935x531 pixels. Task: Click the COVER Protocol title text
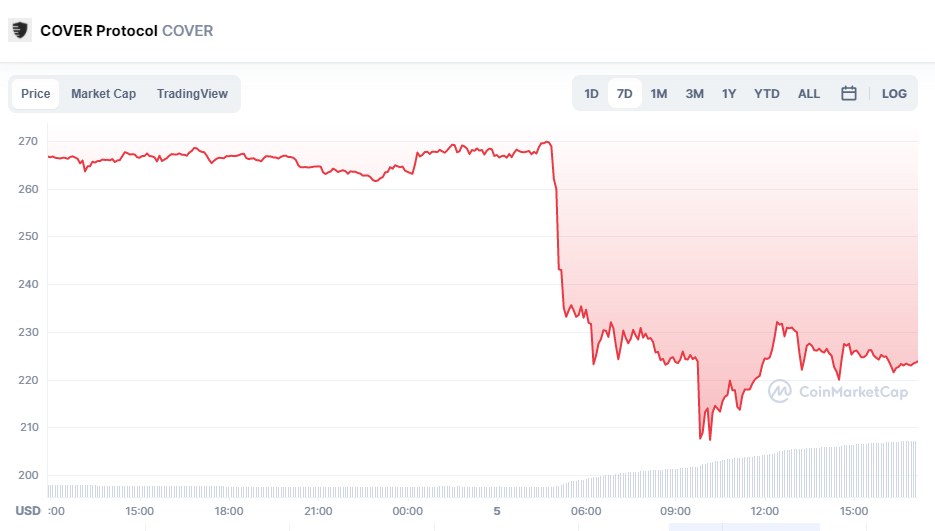(99, 31)
